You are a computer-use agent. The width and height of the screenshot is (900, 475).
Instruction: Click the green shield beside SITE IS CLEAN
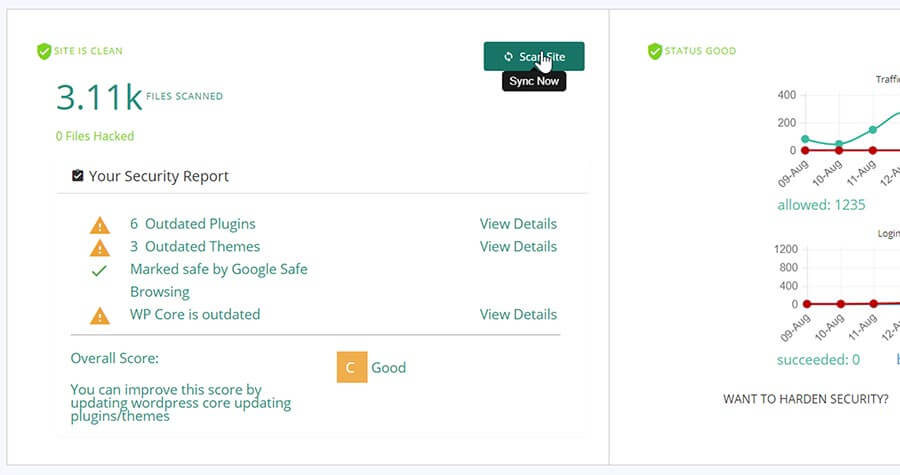[x=43, y=51]
